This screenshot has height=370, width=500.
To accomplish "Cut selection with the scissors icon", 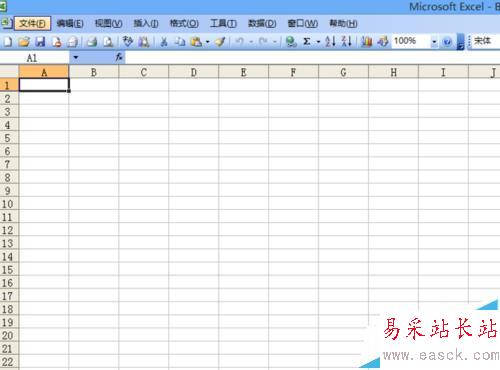I will tap(164, 42).
